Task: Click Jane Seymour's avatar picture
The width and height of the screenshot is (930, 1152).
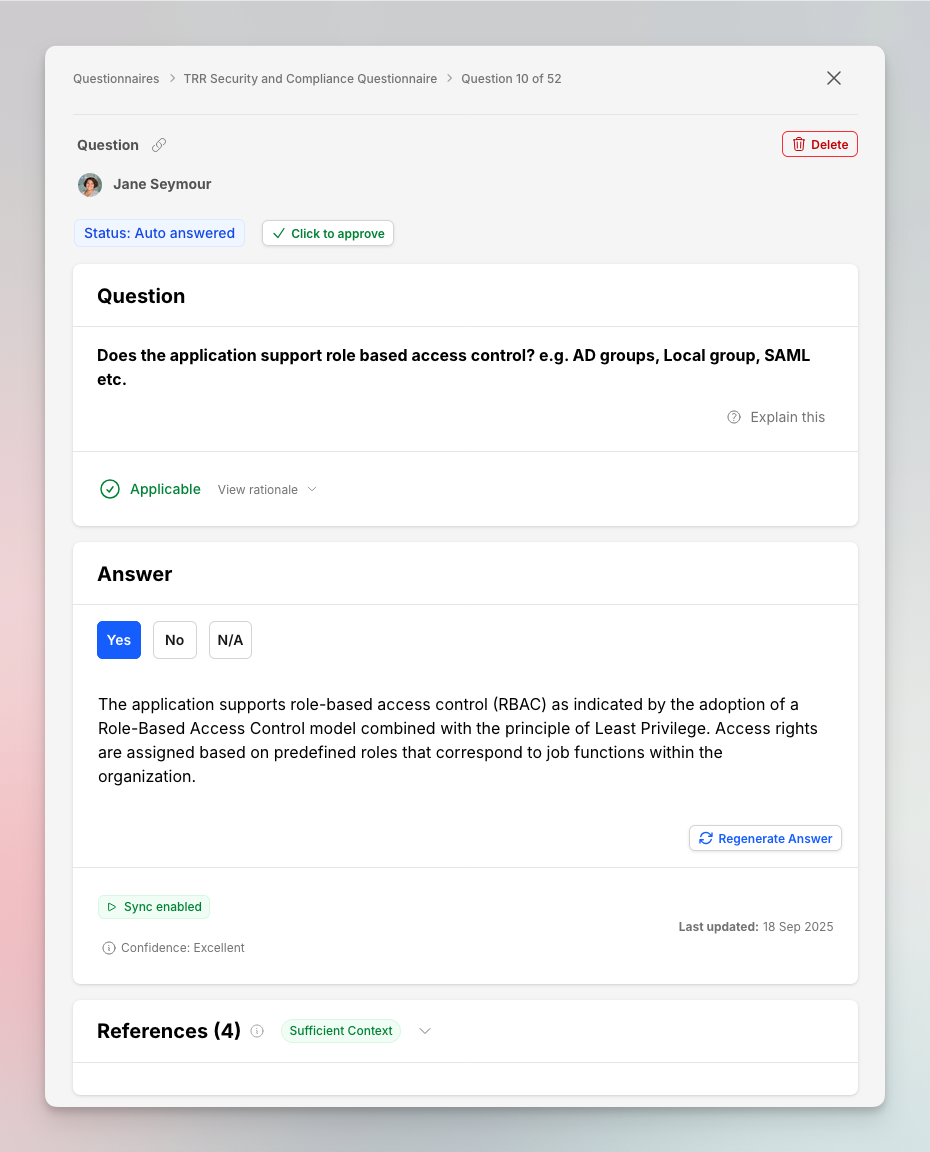Action: [x=90, y=184]
